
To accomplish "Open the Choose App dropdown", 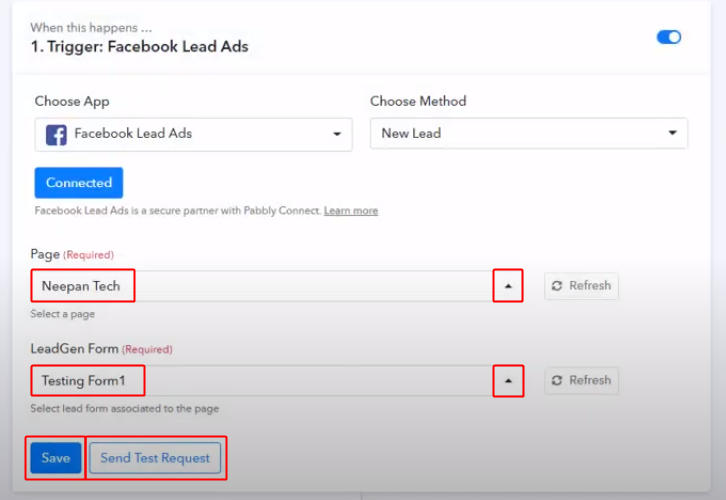I will click(x=194, y=134).
